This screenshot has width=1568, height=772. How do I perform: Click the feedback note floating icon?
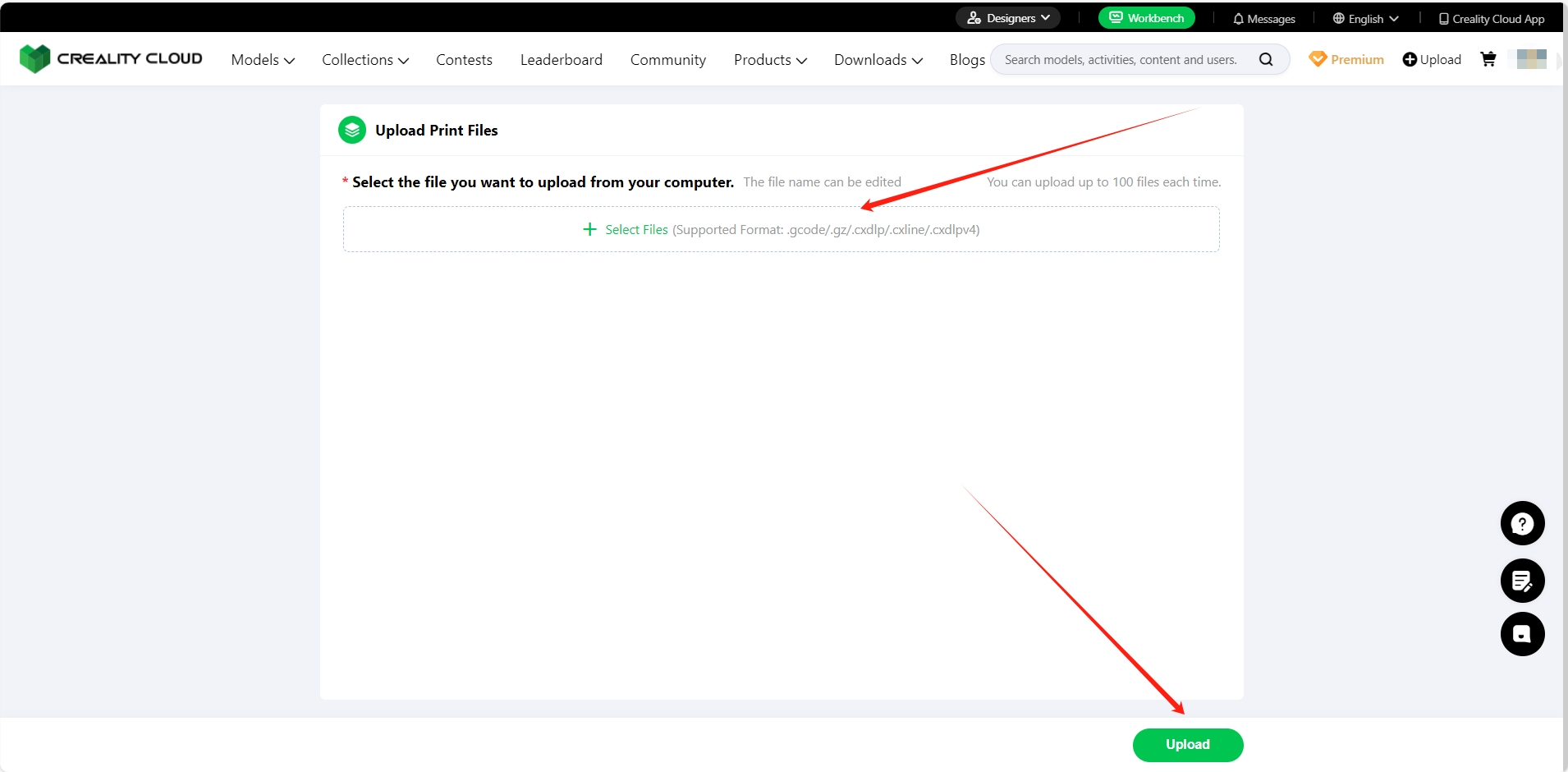click(x=1522, y=581)
